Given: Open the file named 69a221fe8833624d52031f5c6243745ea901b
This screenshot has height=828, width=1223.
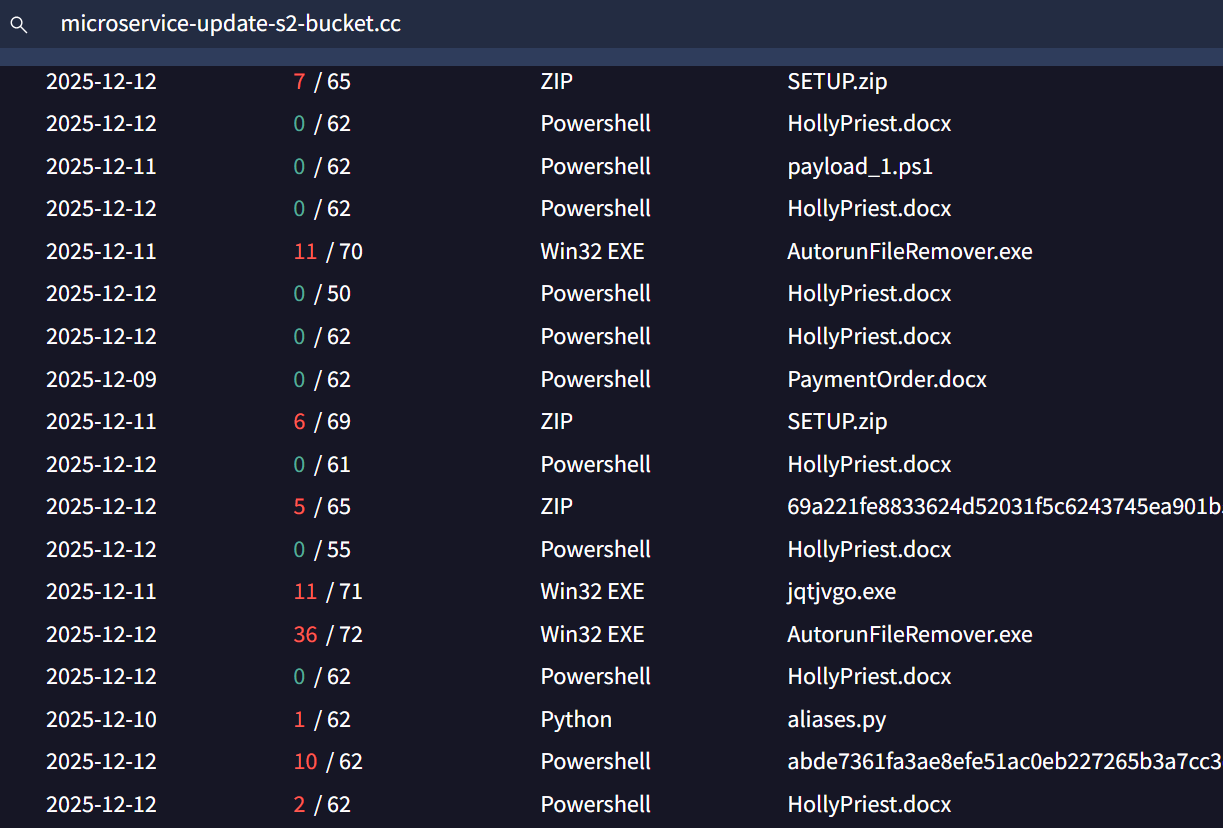Looking at the screenshot, I should pyautogui.click(x=1005, y=506).
